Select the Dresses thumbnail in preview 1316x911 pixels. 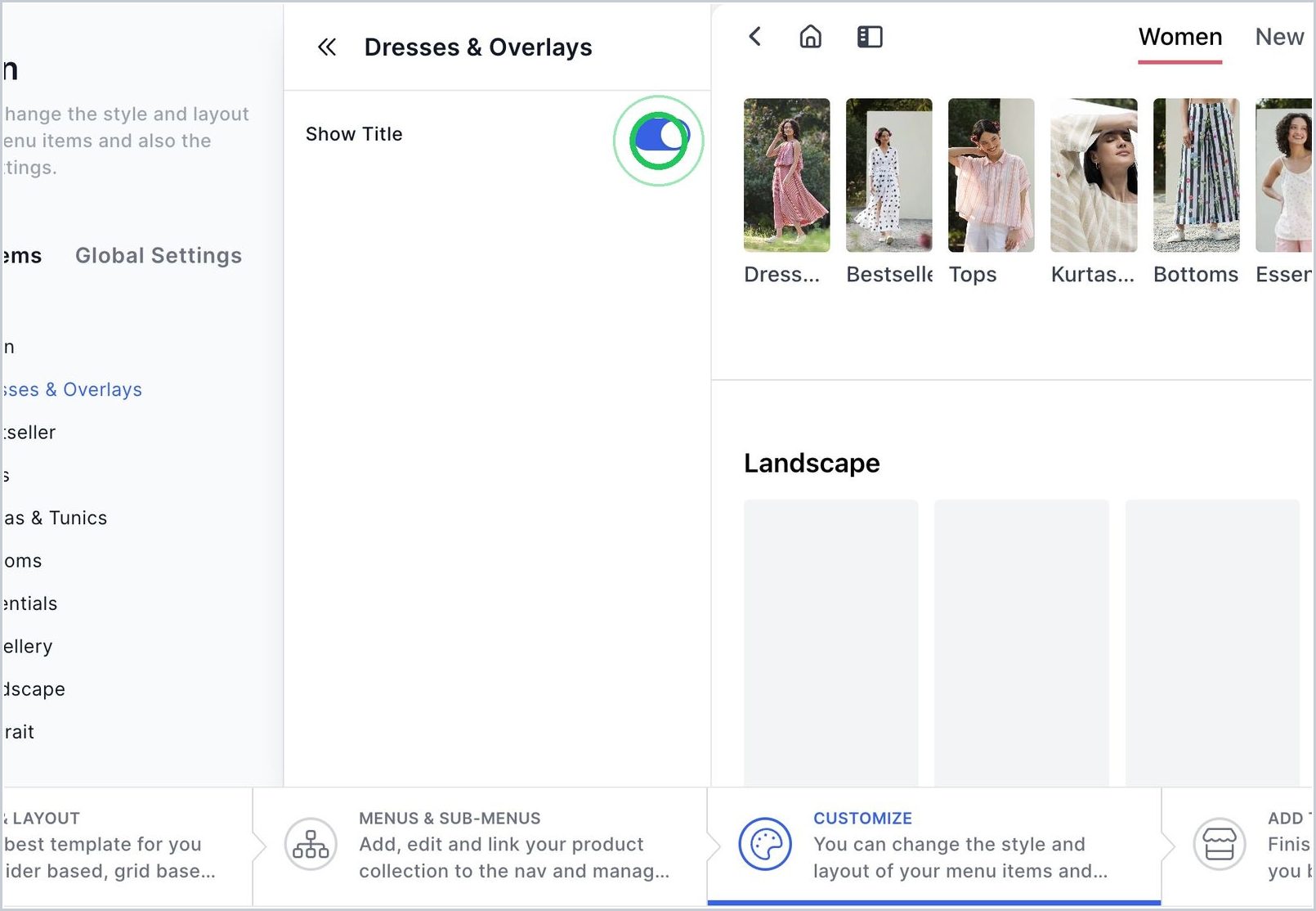point(786,175)
